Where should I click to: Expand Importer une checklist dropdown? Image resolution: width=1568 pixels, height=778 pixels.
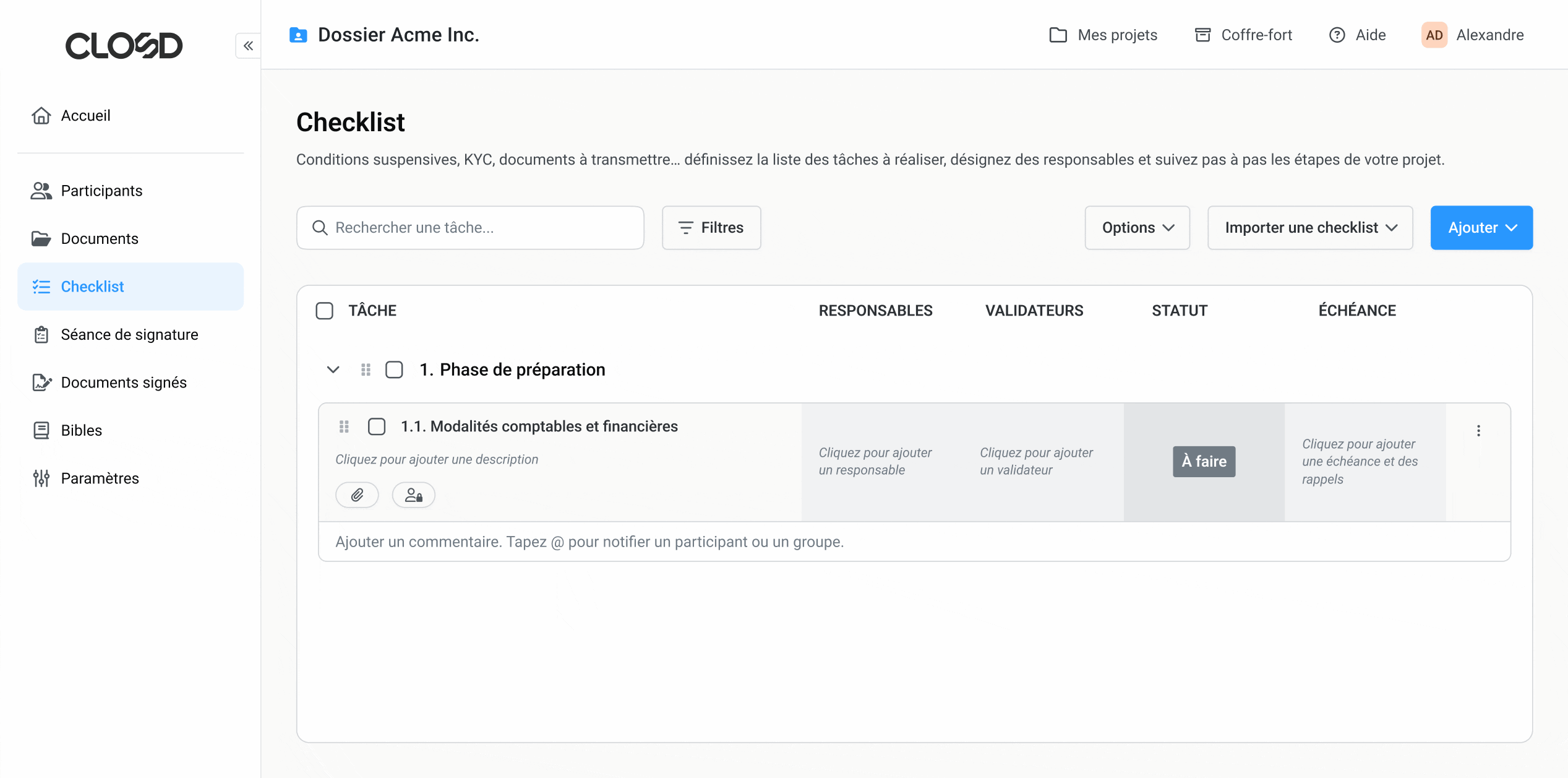click(x=1310, y=228)
